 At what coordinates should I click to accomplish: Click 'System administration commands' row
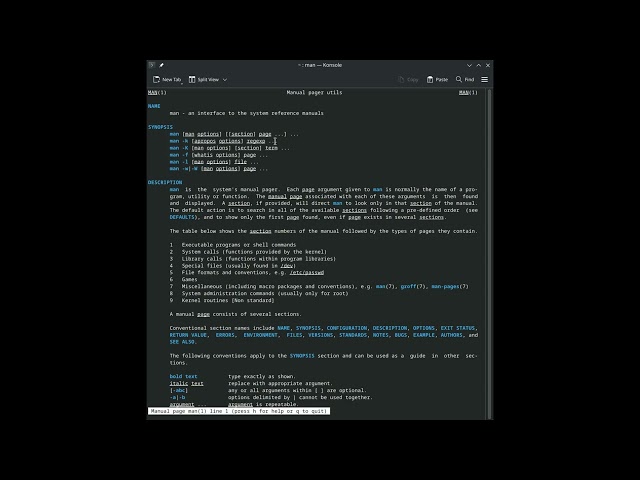(x=259, y=293)
